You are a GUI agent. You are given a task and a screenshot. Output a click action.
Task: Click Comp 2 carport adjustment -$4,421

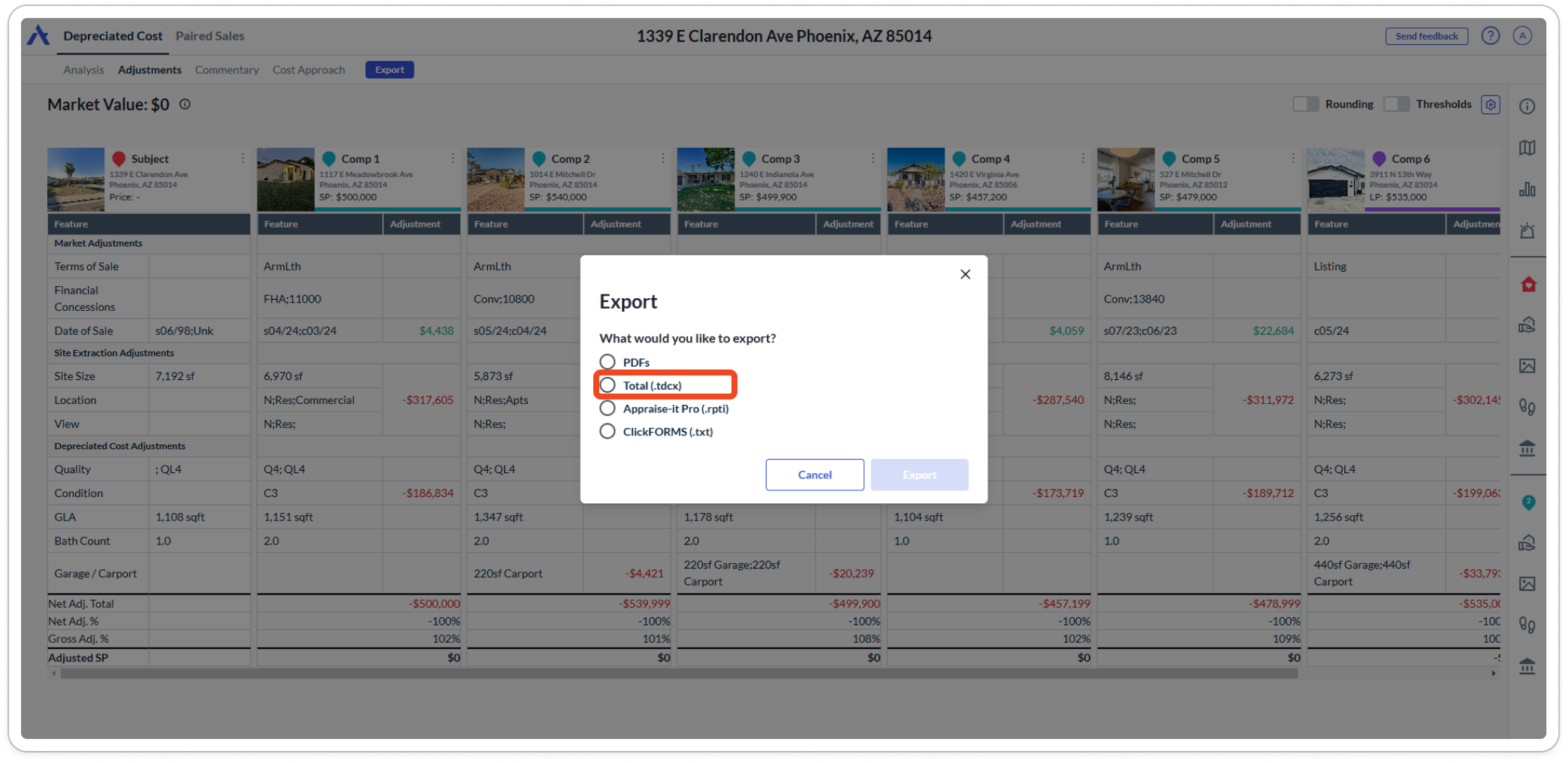pyautogui.click(x=644, y=574)
